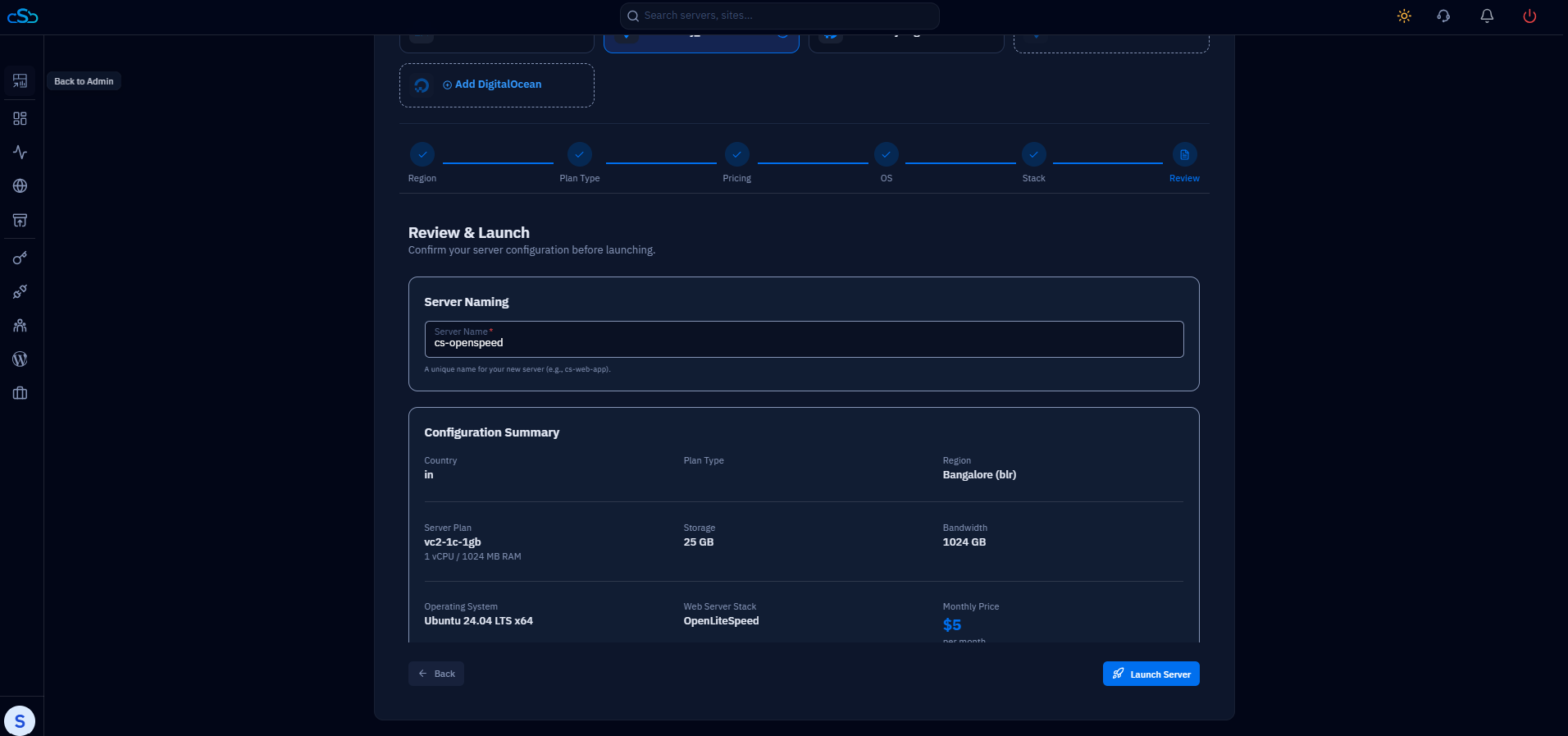1568x736 pixels.
Task: Click the $5 monthly price
Action: click(952, 625)
